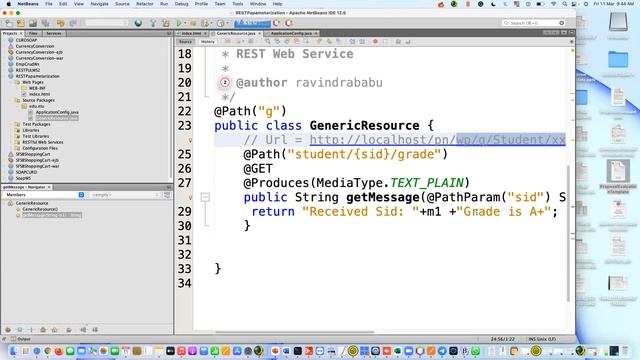Viewport: 640px width, 360px height.
Task: Click the editor horizontal scrollbar
Action: [x=294, y=332]
